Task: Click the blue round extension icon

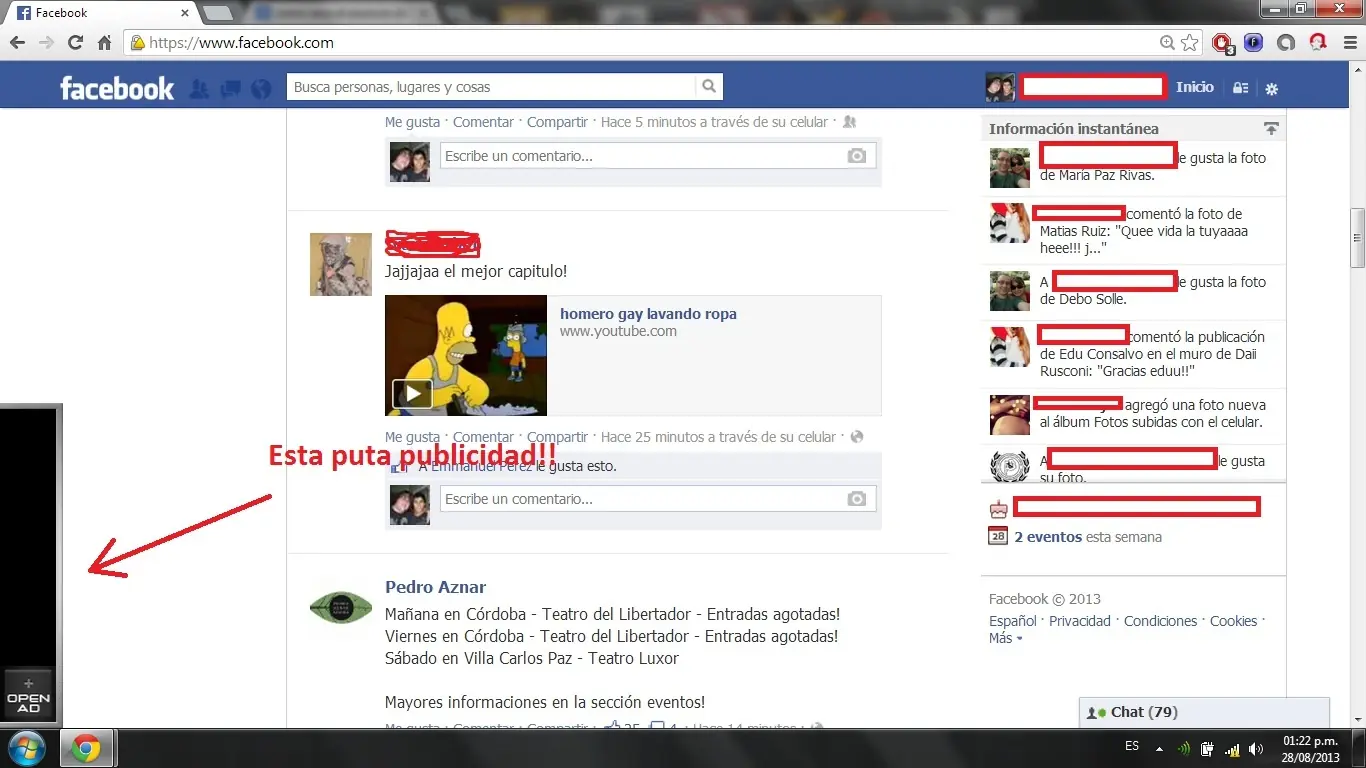Action: tap(1253, 43)
